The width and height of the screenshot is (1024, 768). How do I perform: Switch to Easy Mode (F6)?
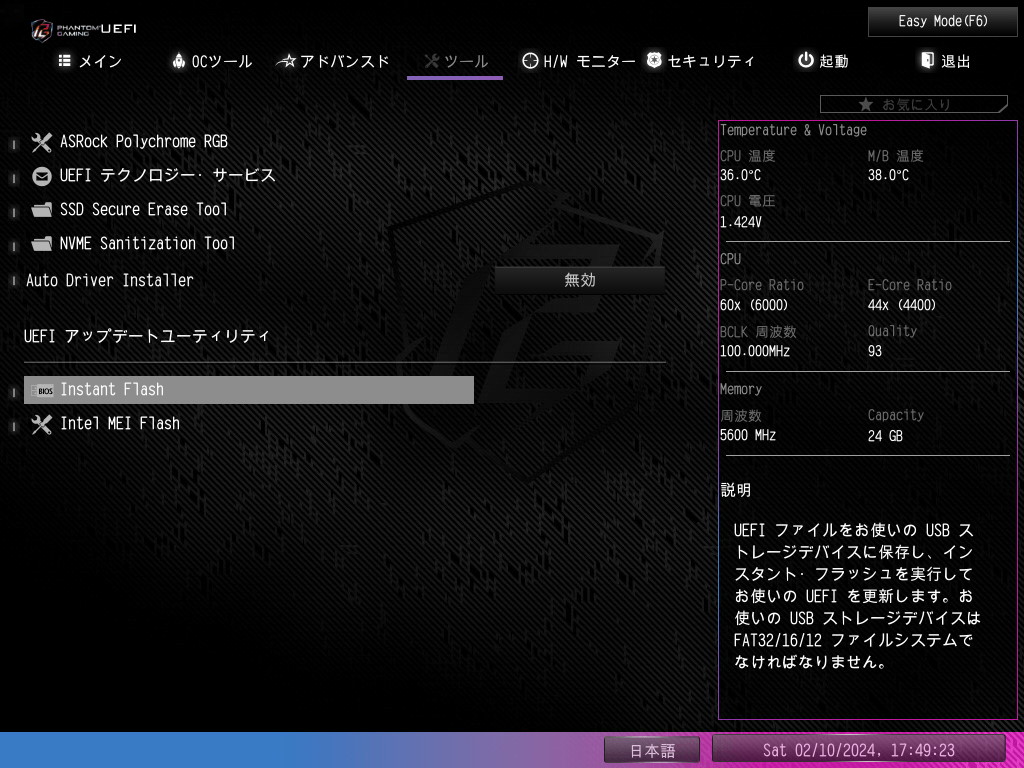tap(942, 22)
